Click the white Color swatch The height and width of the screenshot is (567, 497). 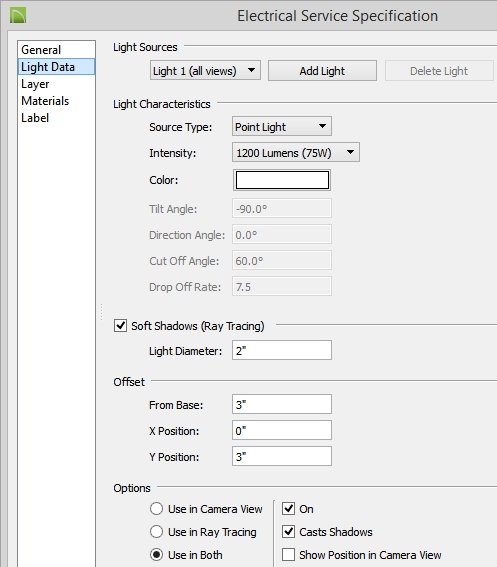point(282,180)
